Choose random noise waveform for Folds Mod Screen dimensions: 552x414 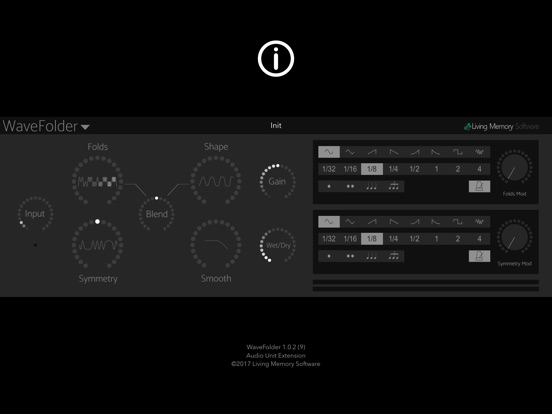[x=479, y=152]
